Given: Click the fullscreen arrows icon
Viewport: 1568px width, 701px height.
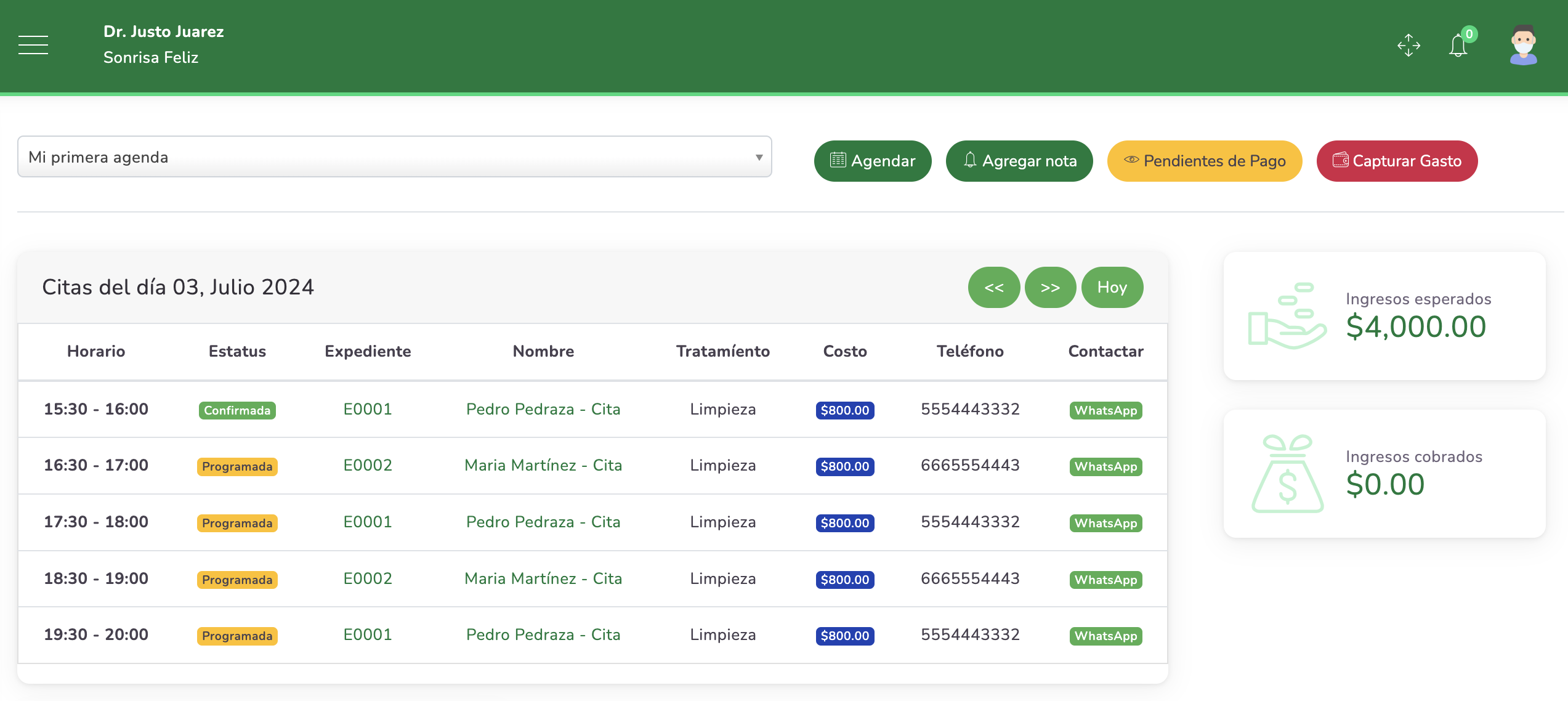Looking at the screenshot, I should pyautogui.click(x=1408, y=46).
